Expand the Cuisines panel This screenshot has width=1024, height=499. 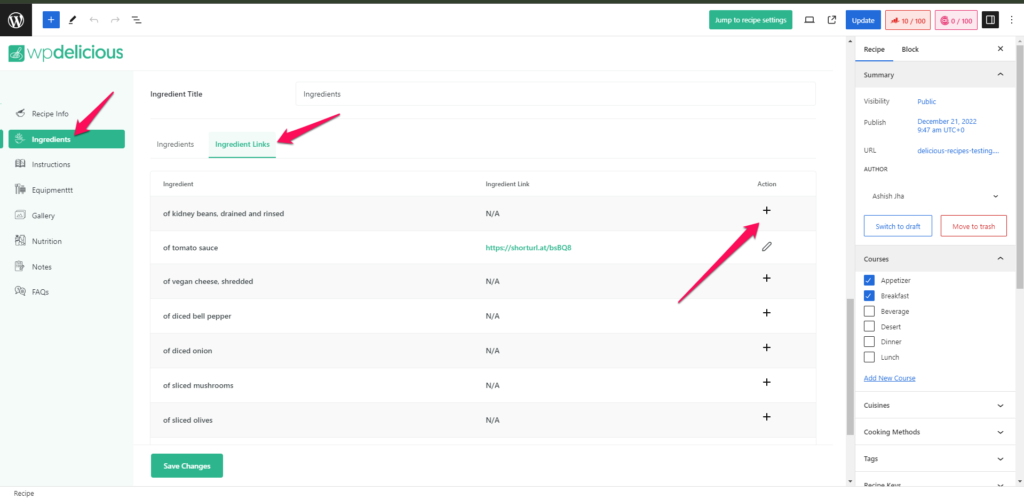tap(935, 406)
